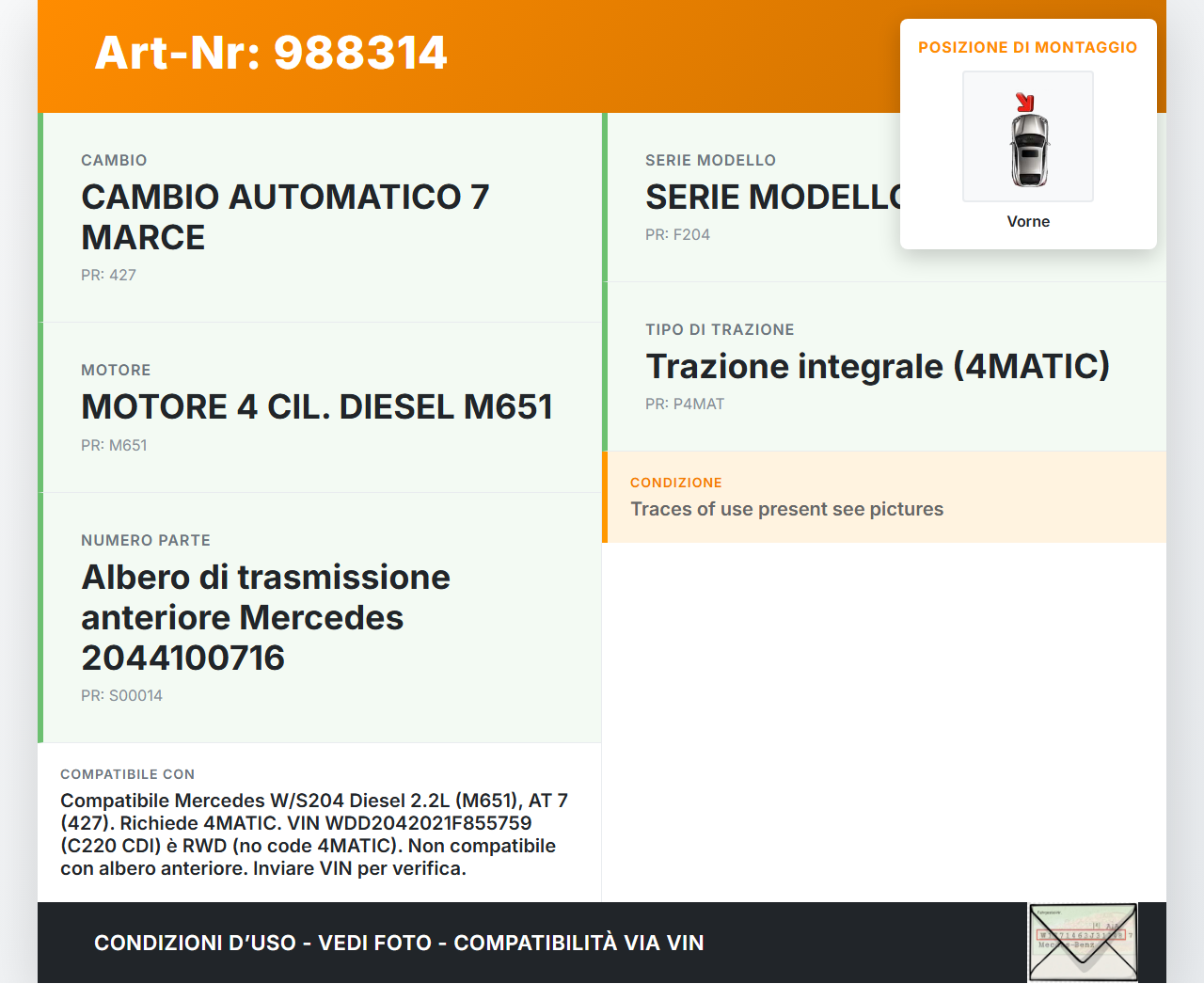The height and width of the screenshot is (984, 1204).
Task: Click the car mounting position diagram
Action: (1028, 136)
